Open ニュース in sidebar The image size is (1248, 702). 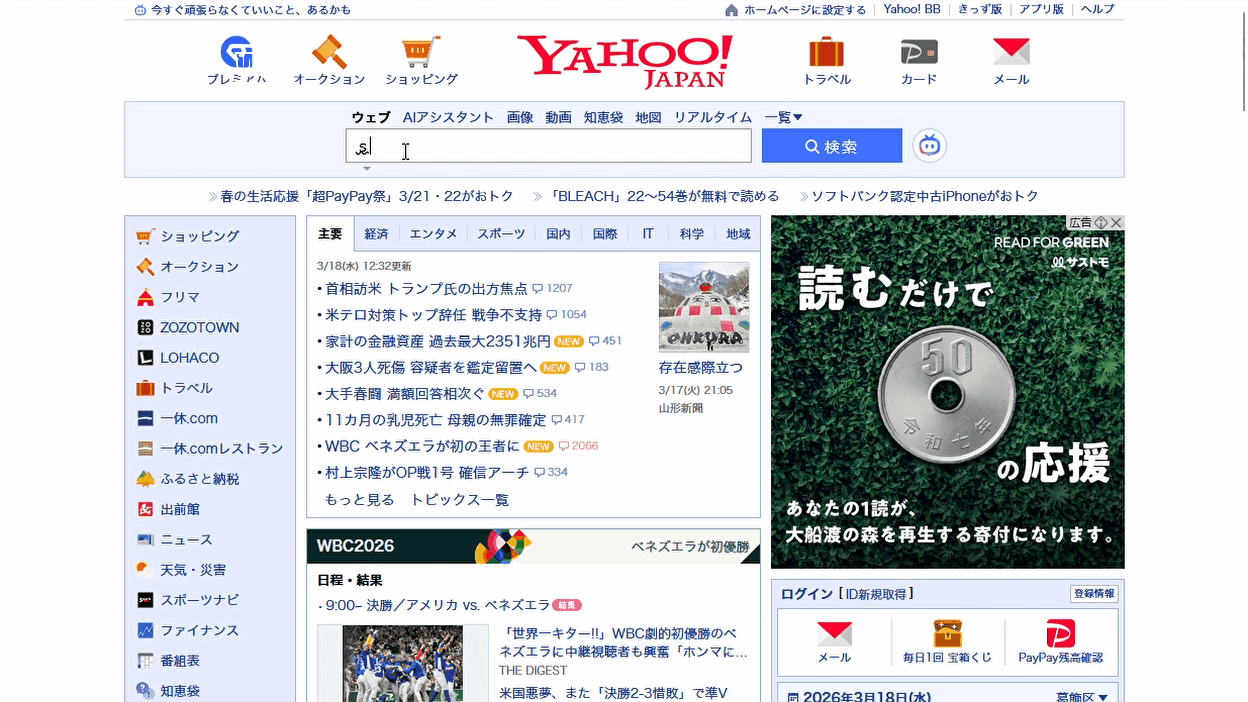pos(175,539)
